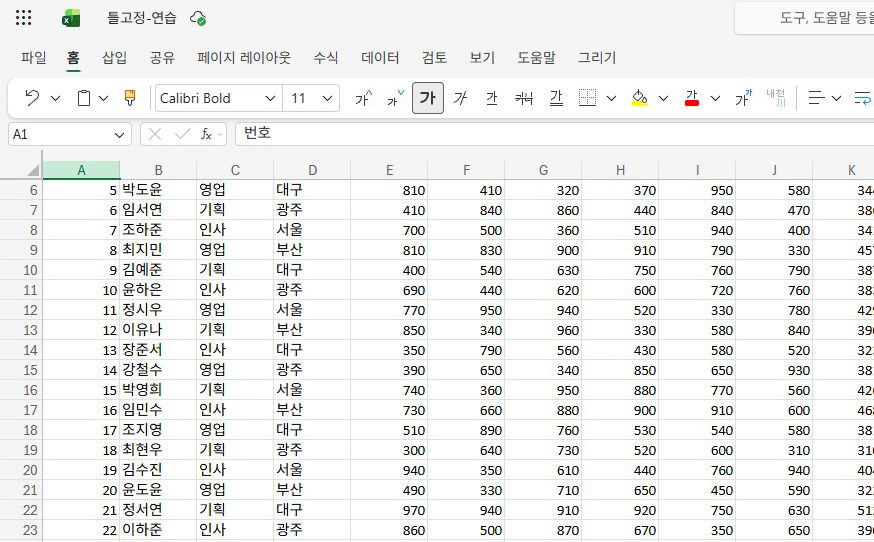
Task: Select column header D
Action: (x=312, y=170)
